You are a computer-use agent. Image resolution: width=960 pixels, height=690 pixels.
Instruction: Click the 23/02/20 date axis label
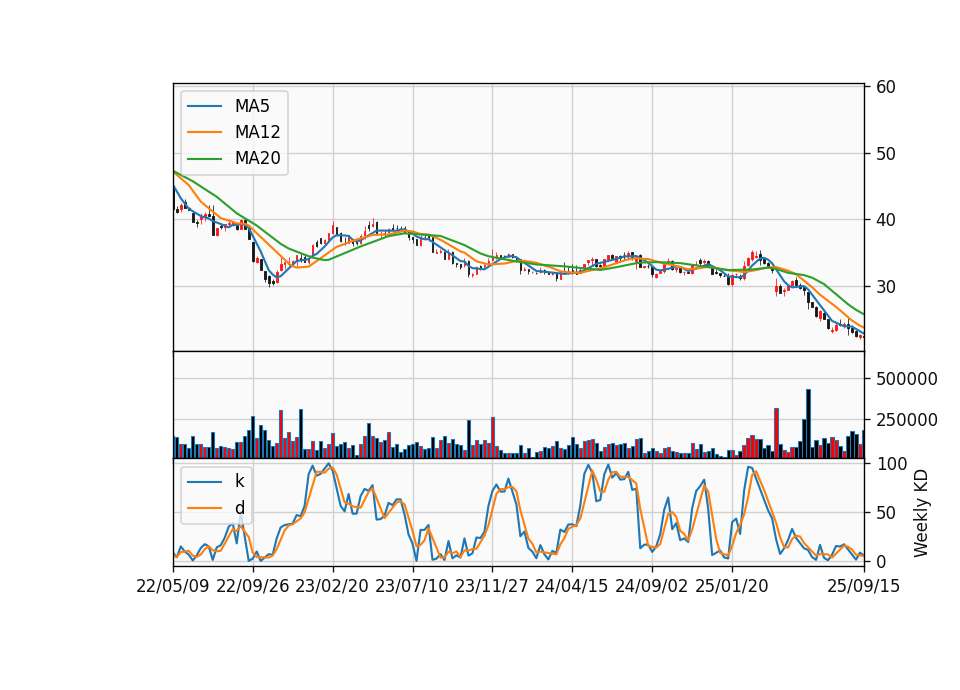point(332,586)
